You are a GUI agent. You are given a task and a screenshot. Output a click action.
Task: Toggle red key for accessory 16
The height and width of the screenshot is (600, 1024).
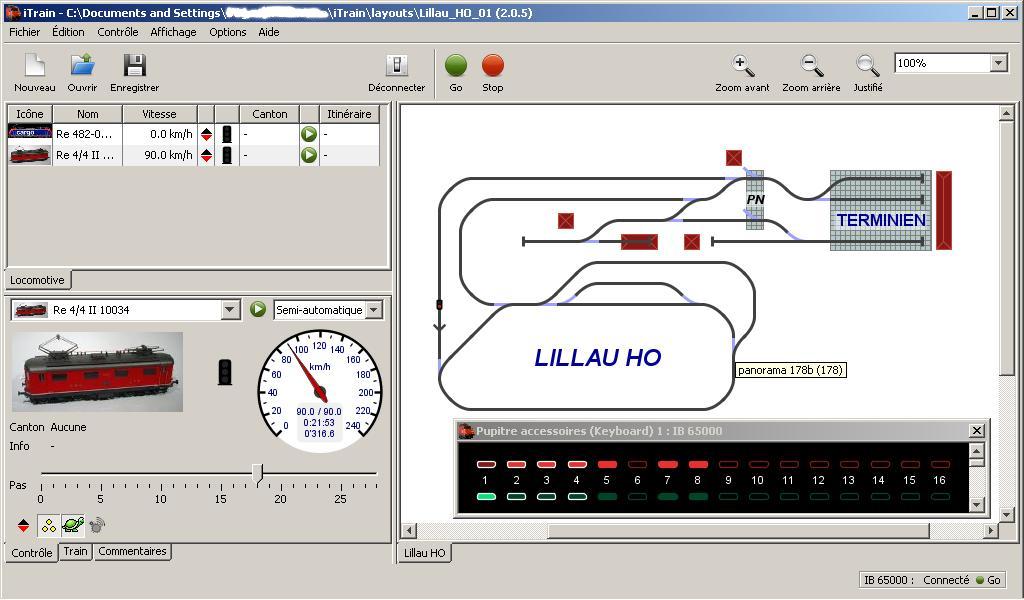940,464
